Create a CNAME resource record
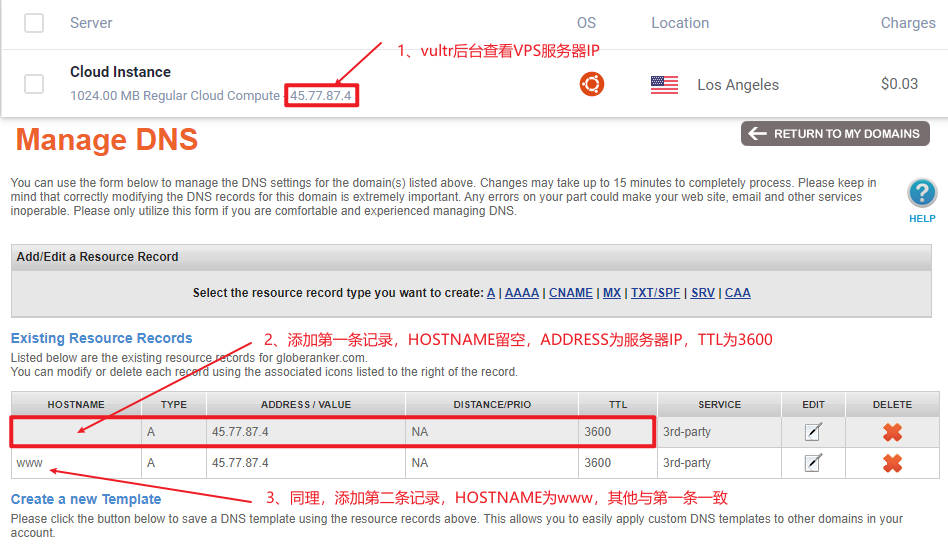Screen dimensions: 948x546 [571, 293]
